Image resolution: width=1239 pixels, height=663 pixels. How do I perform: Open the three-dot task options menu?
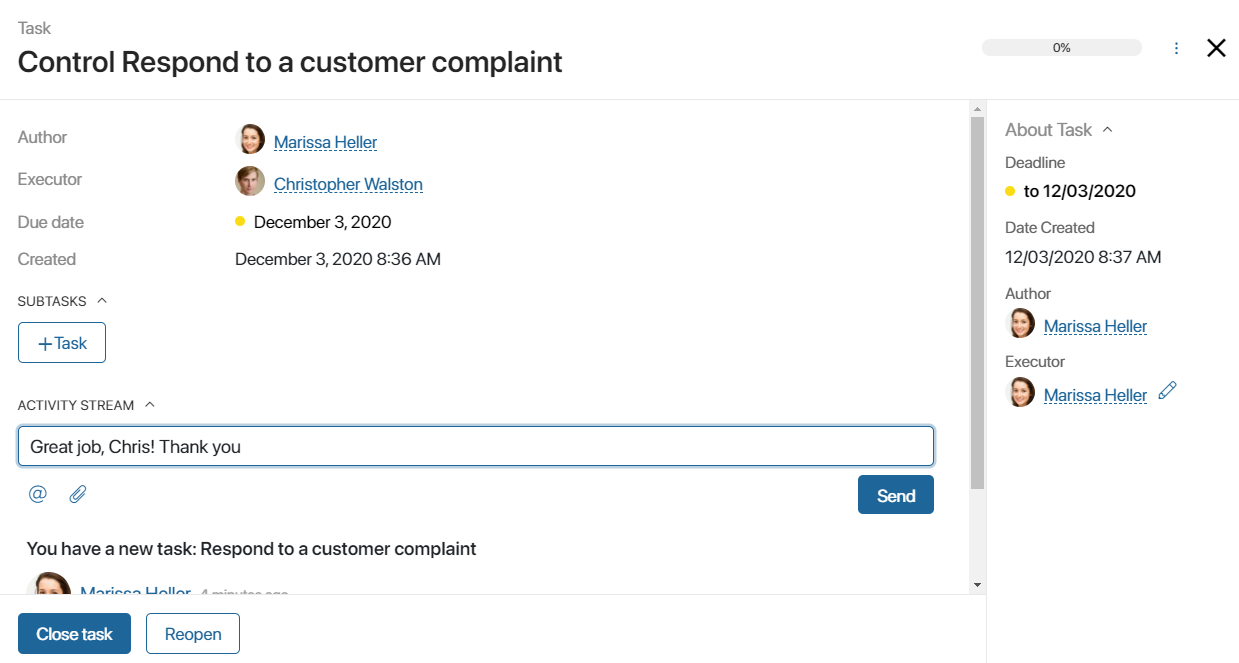tap(1176, 48)
